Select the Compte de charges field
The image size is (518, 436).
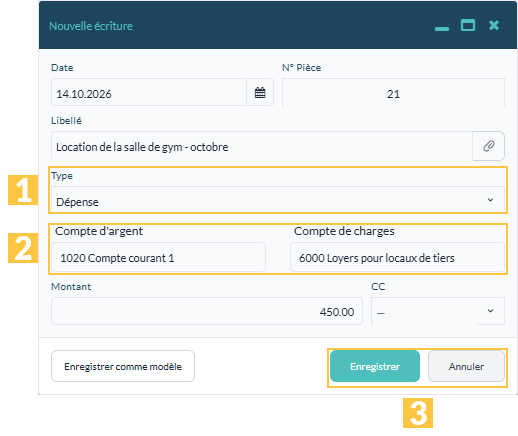397,257
